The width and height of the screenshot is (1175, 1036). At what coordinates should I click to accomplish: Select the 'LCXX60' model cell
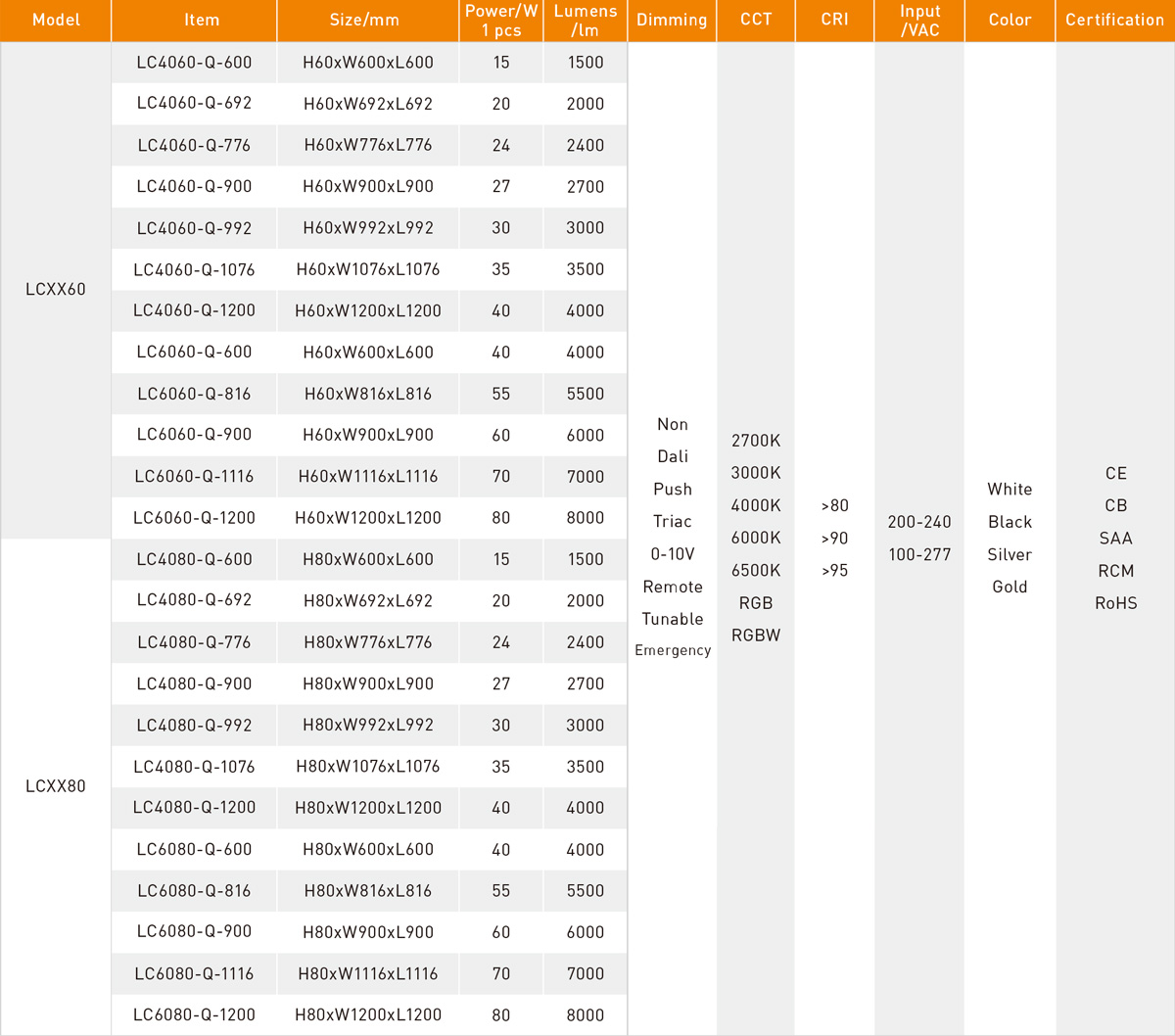[x=56, y=290]
